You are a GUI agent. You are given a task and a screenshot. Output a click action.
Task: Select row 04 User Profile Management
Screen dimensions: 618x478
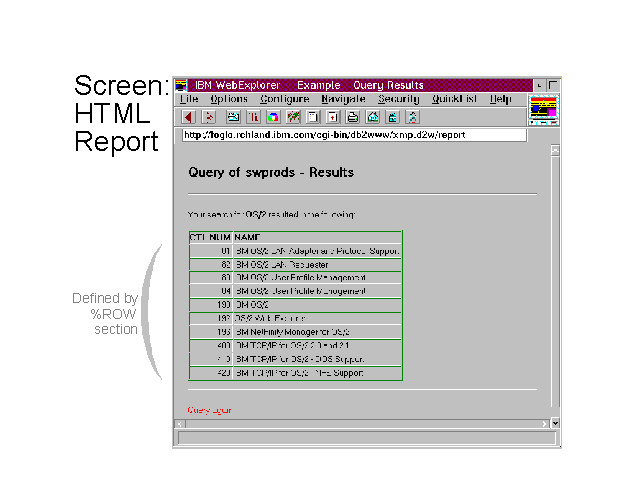tap(296, 291)
